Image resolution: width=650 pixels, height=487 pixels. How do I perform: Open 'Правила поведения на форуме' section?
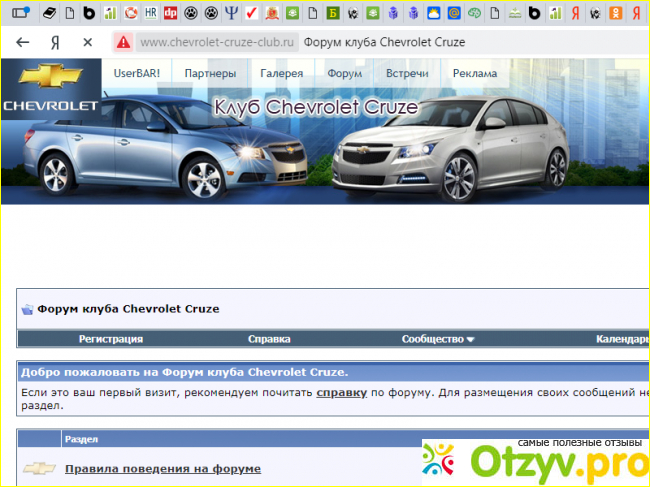tap(162, 468)
